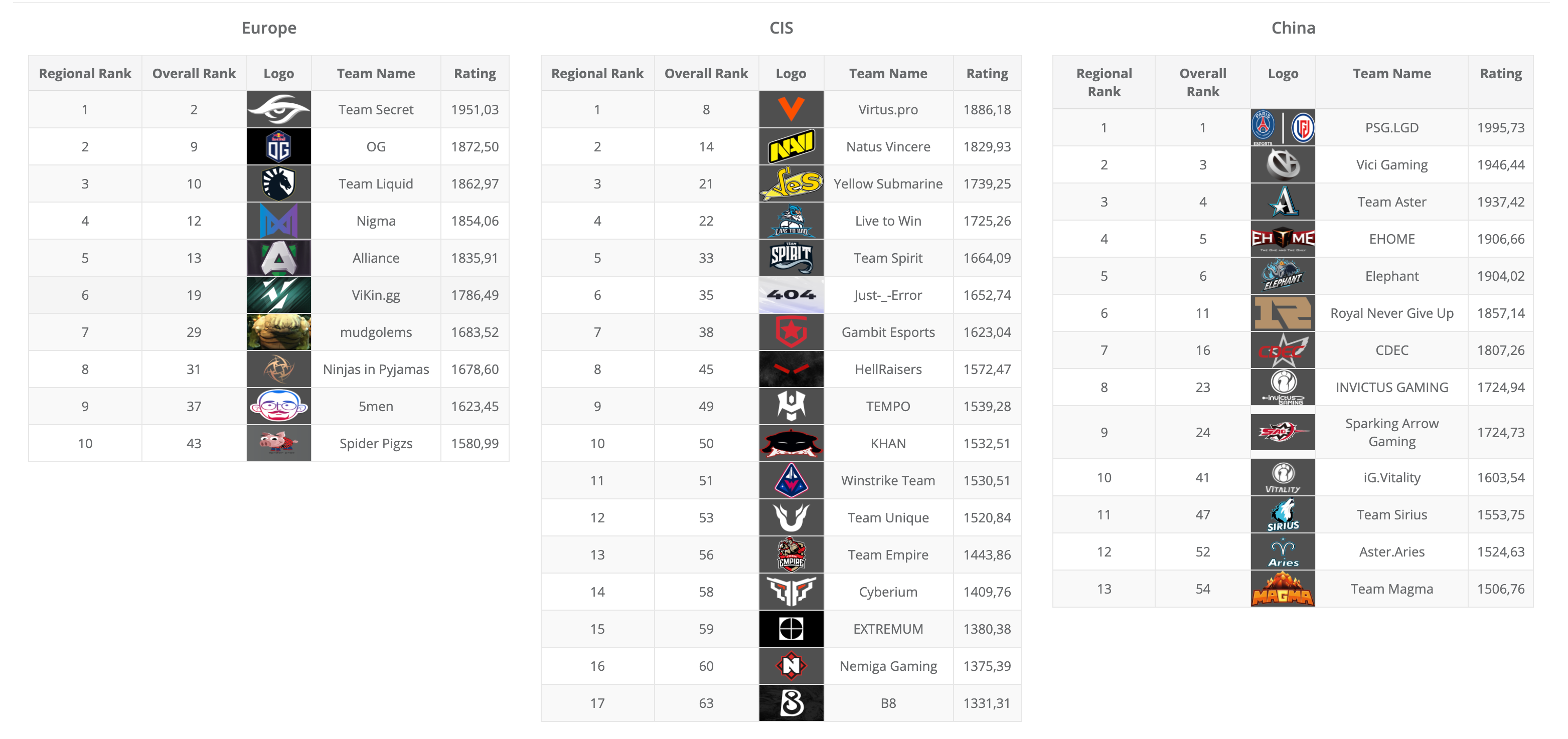Click the Alliance logo
Image resolution: width=1568 pixels, height=739 pixels.
coord(279,258)
